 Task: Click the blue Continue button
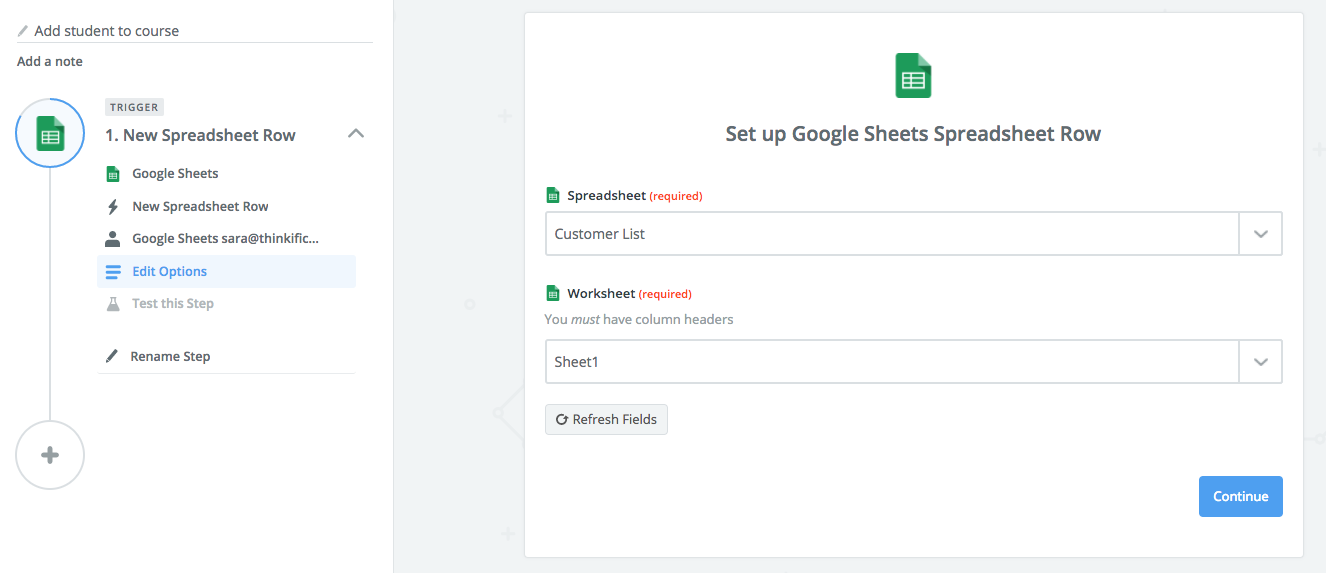pyautogui.click(x=1240, y=496)
